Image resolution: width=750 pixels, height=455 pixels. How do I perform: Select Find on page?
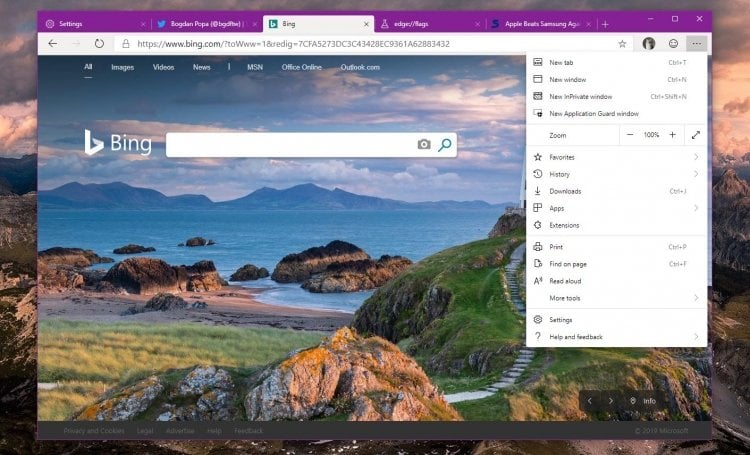[617, 264]
